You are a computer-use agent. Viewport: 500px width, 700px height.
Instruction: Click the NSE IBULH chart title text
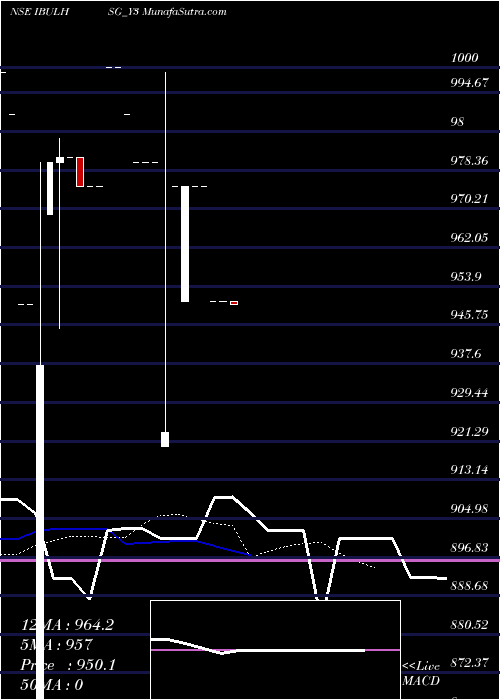pyautogui.click(x=39, y=12)
